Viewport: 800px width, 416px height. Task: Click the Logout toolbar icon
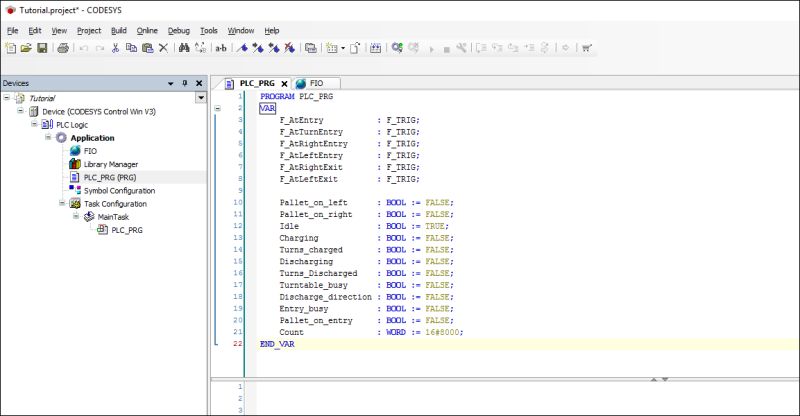click(413, 48)
